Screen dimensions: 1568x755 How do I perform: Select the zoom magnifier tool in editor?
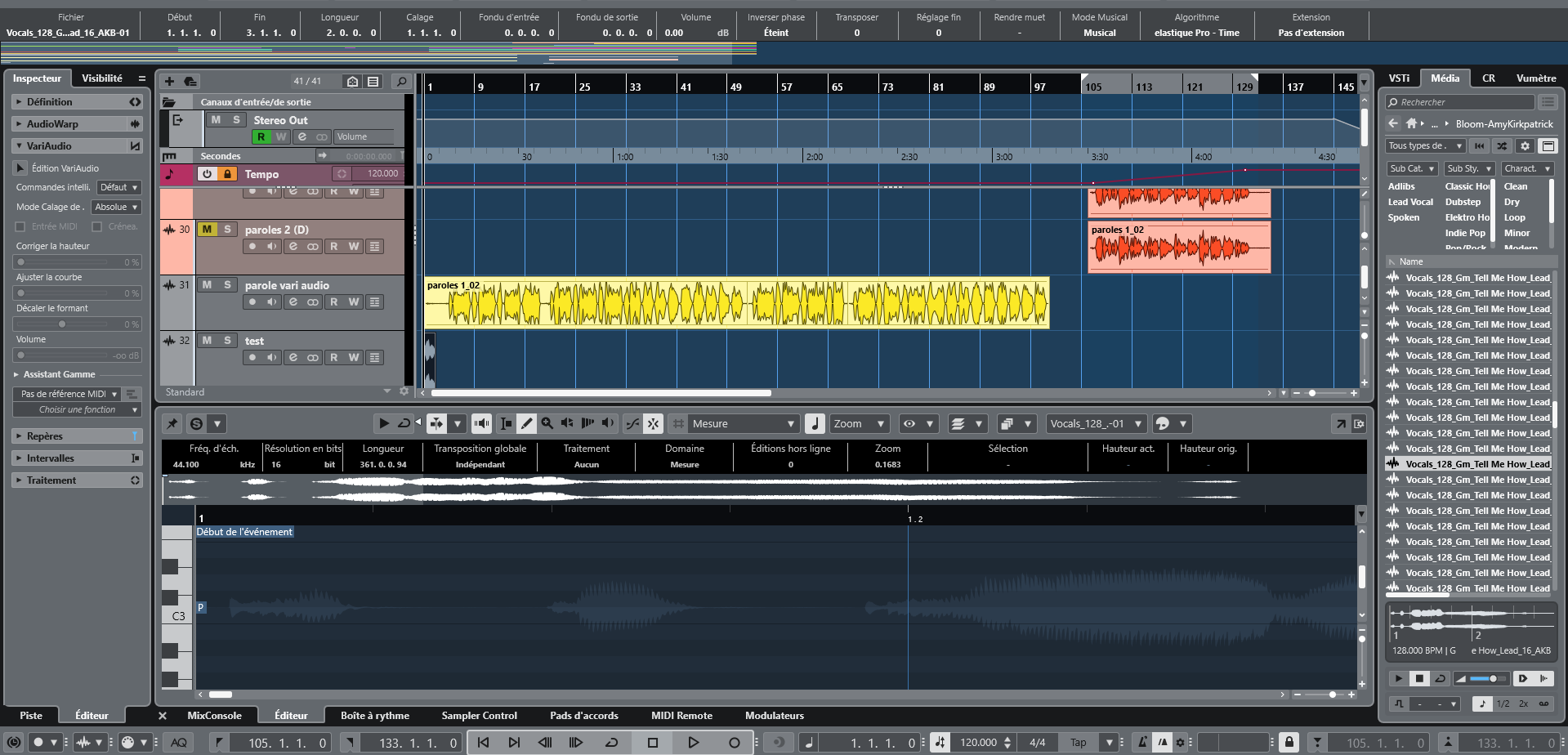pyautogui.click(x=547, y=423)
